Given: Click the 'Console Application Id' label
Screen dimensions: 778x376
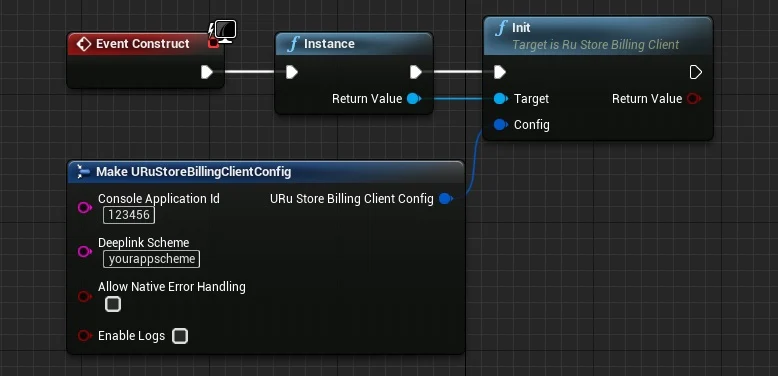Looking at the screenshot, I should point(159,199).
